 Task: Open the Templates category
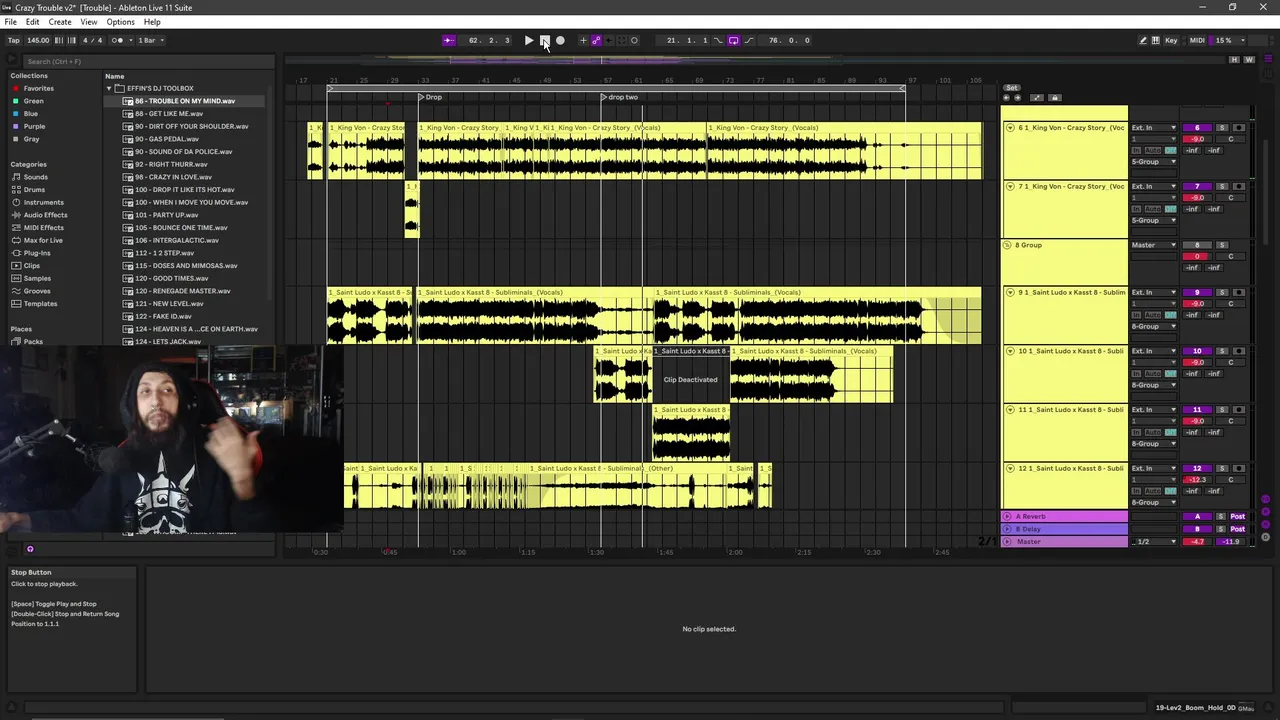coord(40,303)
